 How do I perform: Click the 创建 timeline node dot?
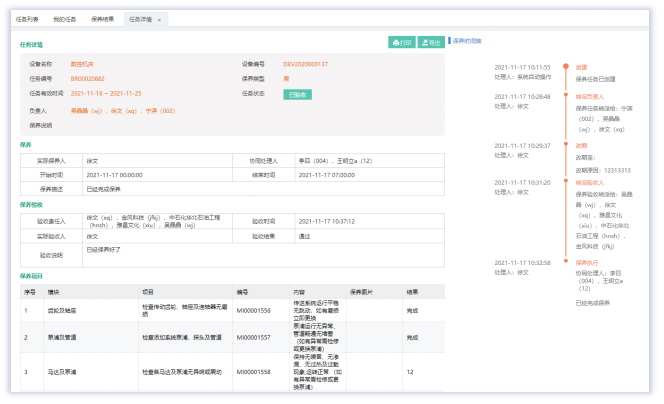pos(567,67)
